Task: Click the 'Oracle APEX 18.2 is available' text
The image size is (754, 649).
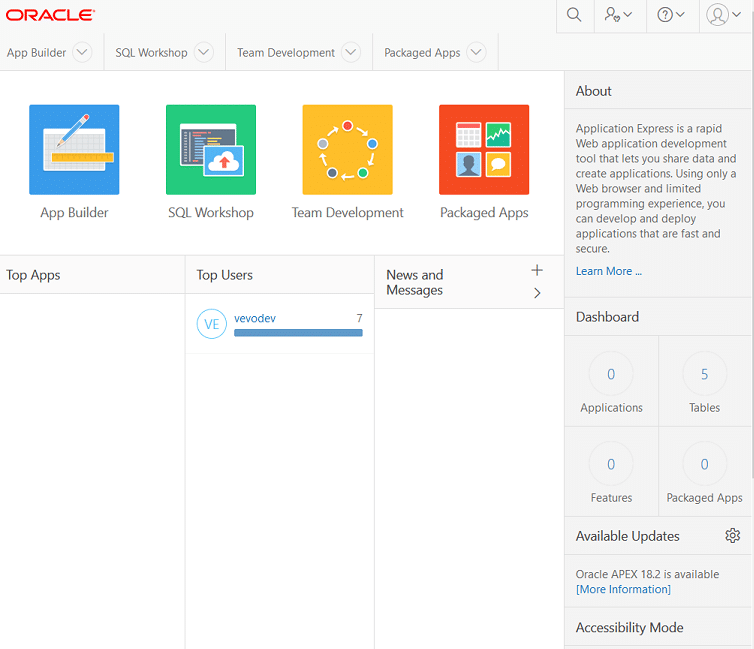Action: (x=647, y=574)
